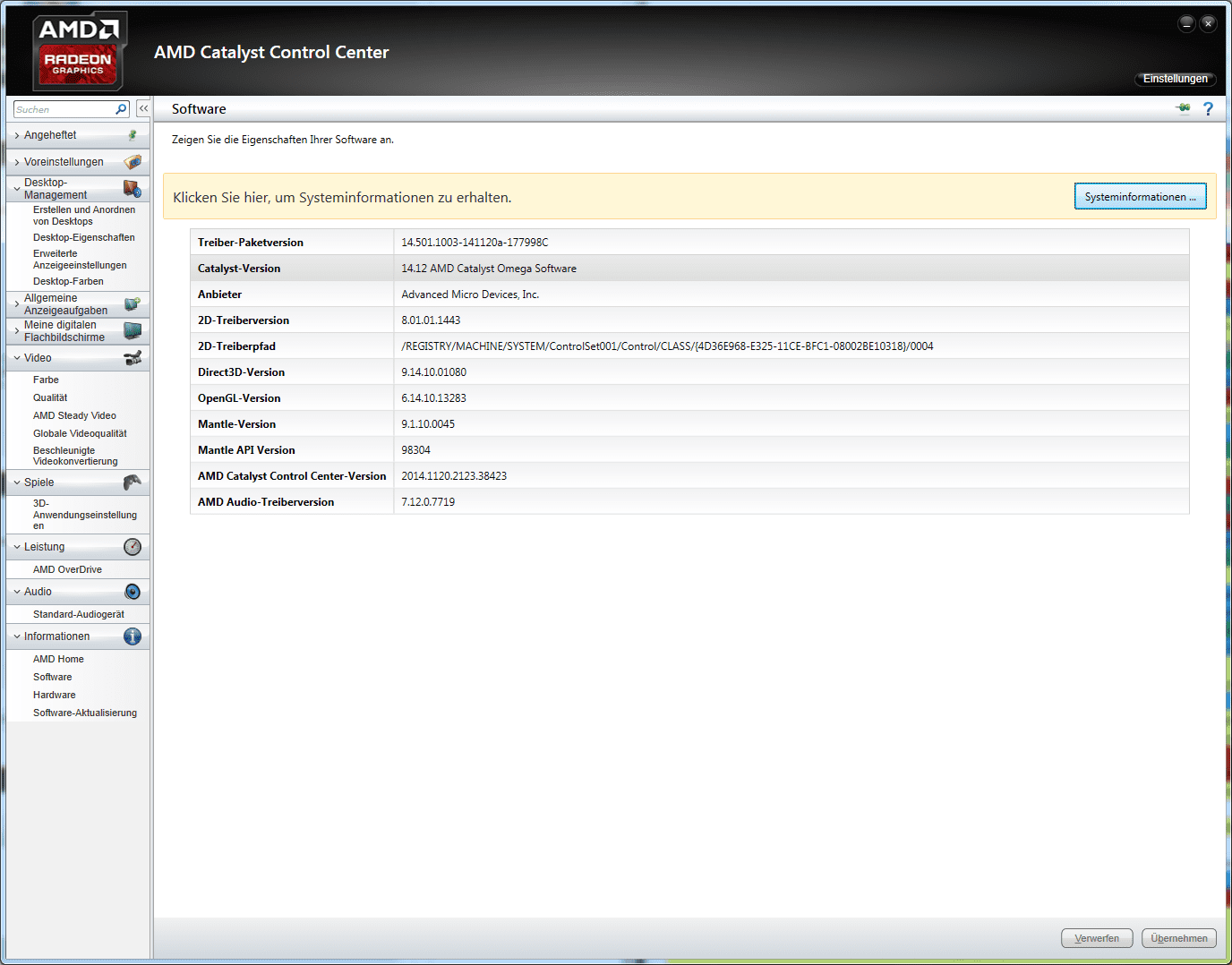
Task: Click the Audio speaker icon
Action: click(x=133, y=592)
